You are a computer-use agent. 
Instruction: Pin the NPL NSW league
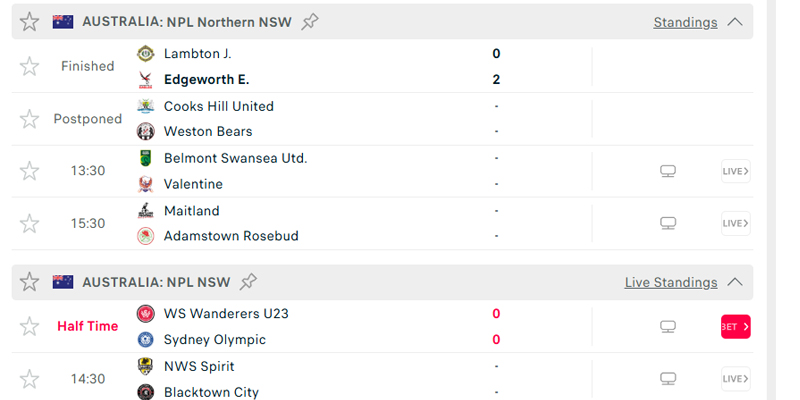(x=248, y=282)
